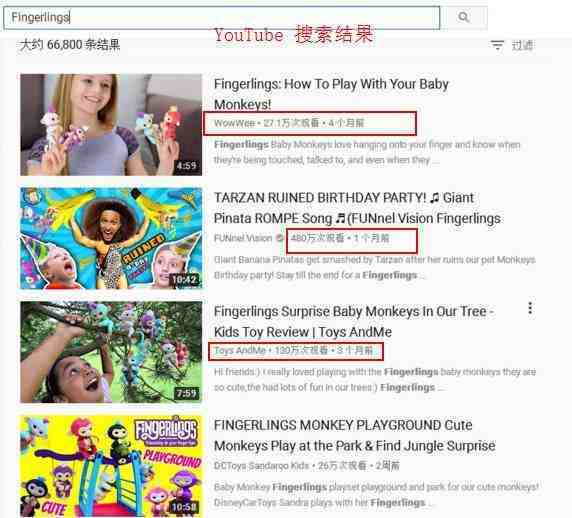The width and height of the screenshot is (572, 518).
Task: Visit the FUNnel Vision channel link
Action: [x=243, y=238]
